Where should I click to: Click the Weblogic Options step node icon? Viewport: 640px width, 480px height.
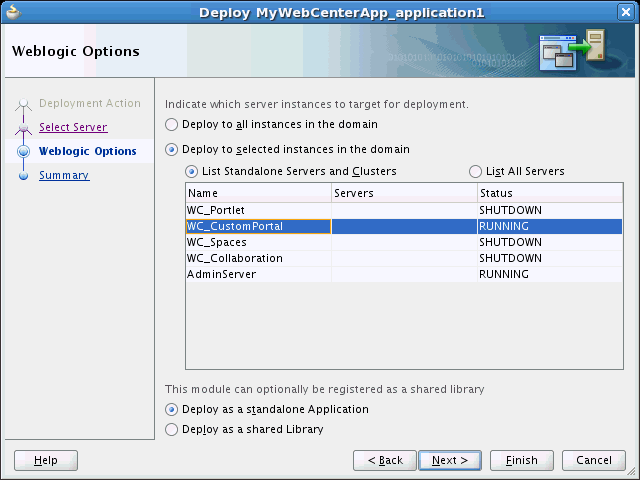pos(24,151)
